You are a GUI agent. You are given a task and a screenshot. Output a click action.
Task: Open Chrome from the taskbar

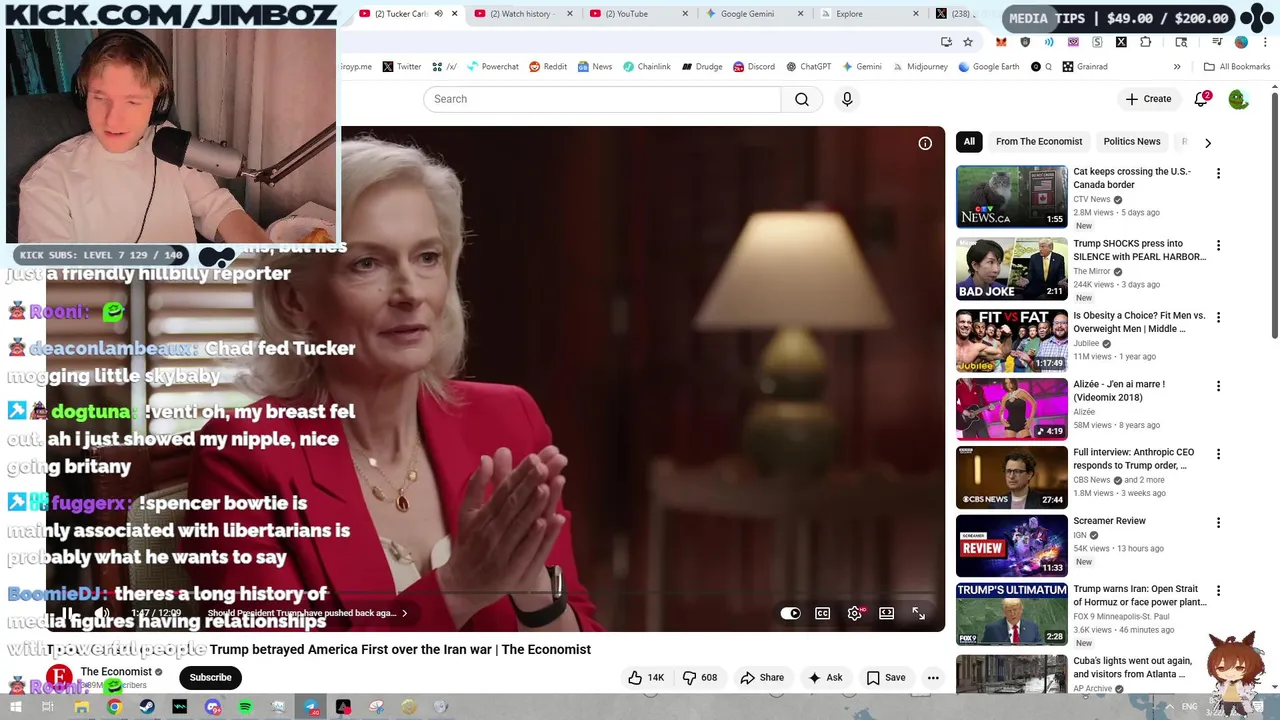pos(114,707)
